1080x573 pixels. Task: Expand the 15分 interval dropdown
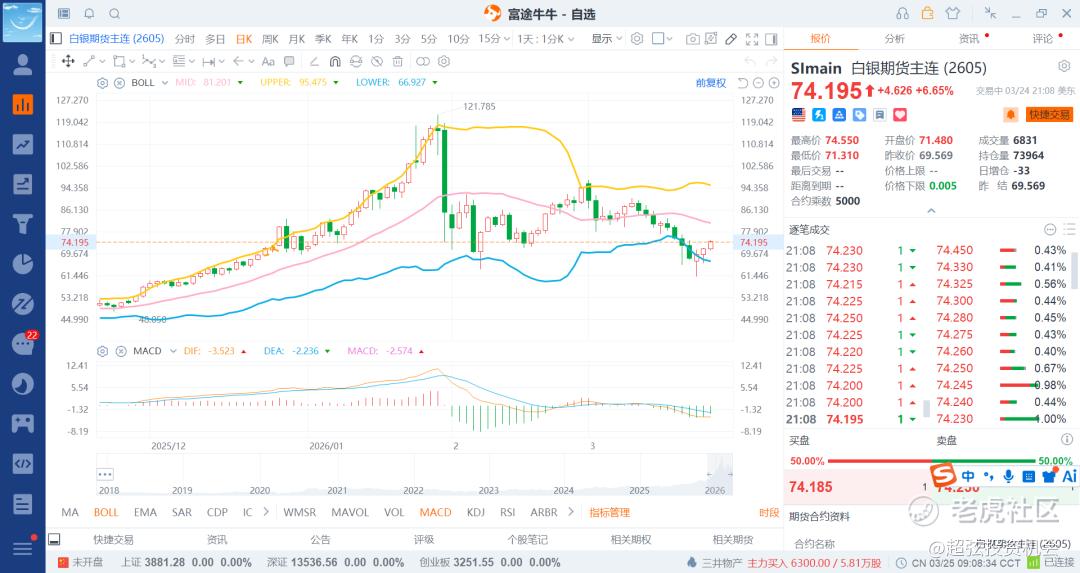coord(492,39)
